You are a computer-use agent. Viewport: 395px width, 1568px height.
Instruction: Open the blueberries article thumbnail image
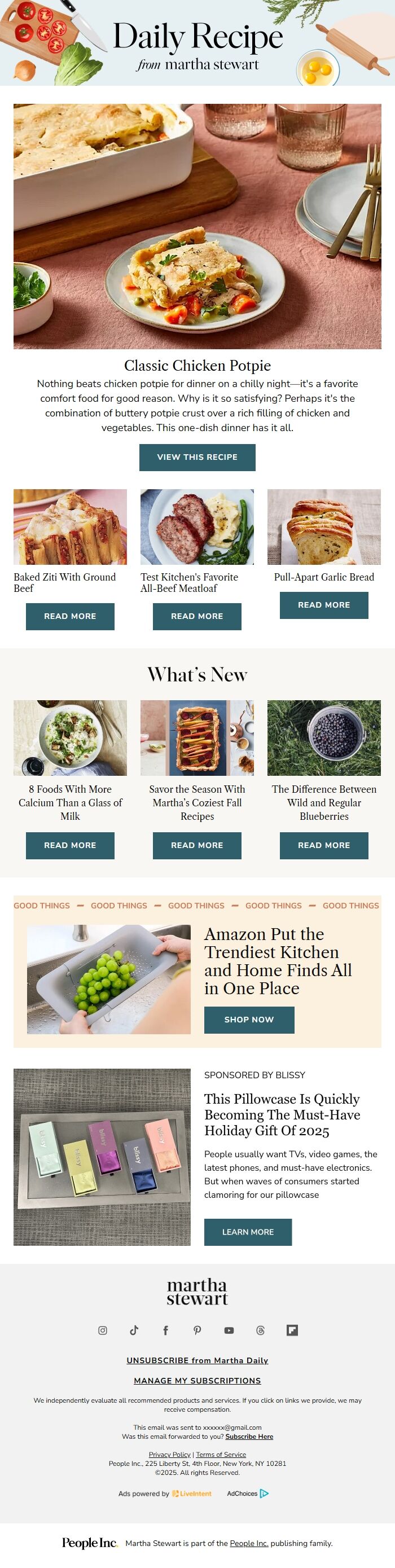pyautogui.click(x=324, y=738)
